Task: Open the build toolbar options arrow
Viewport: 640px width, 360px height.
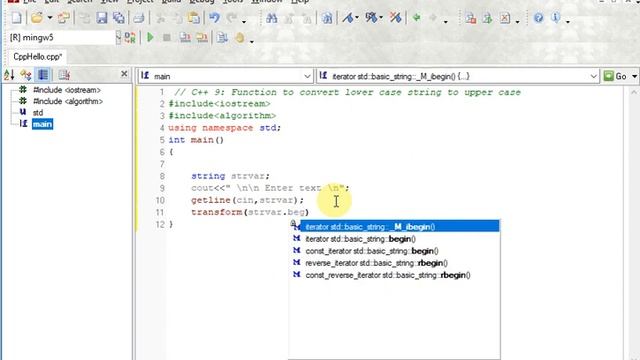Action: 251,40
